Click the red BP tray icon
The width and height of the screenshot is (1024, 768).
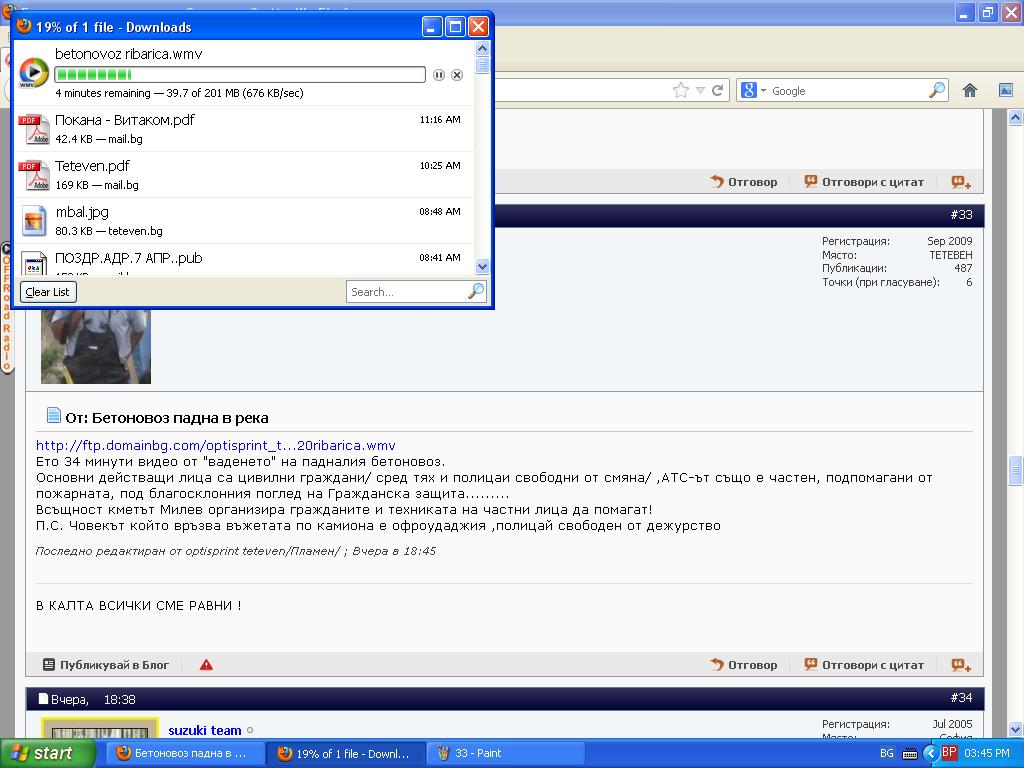tap(949, 752)
